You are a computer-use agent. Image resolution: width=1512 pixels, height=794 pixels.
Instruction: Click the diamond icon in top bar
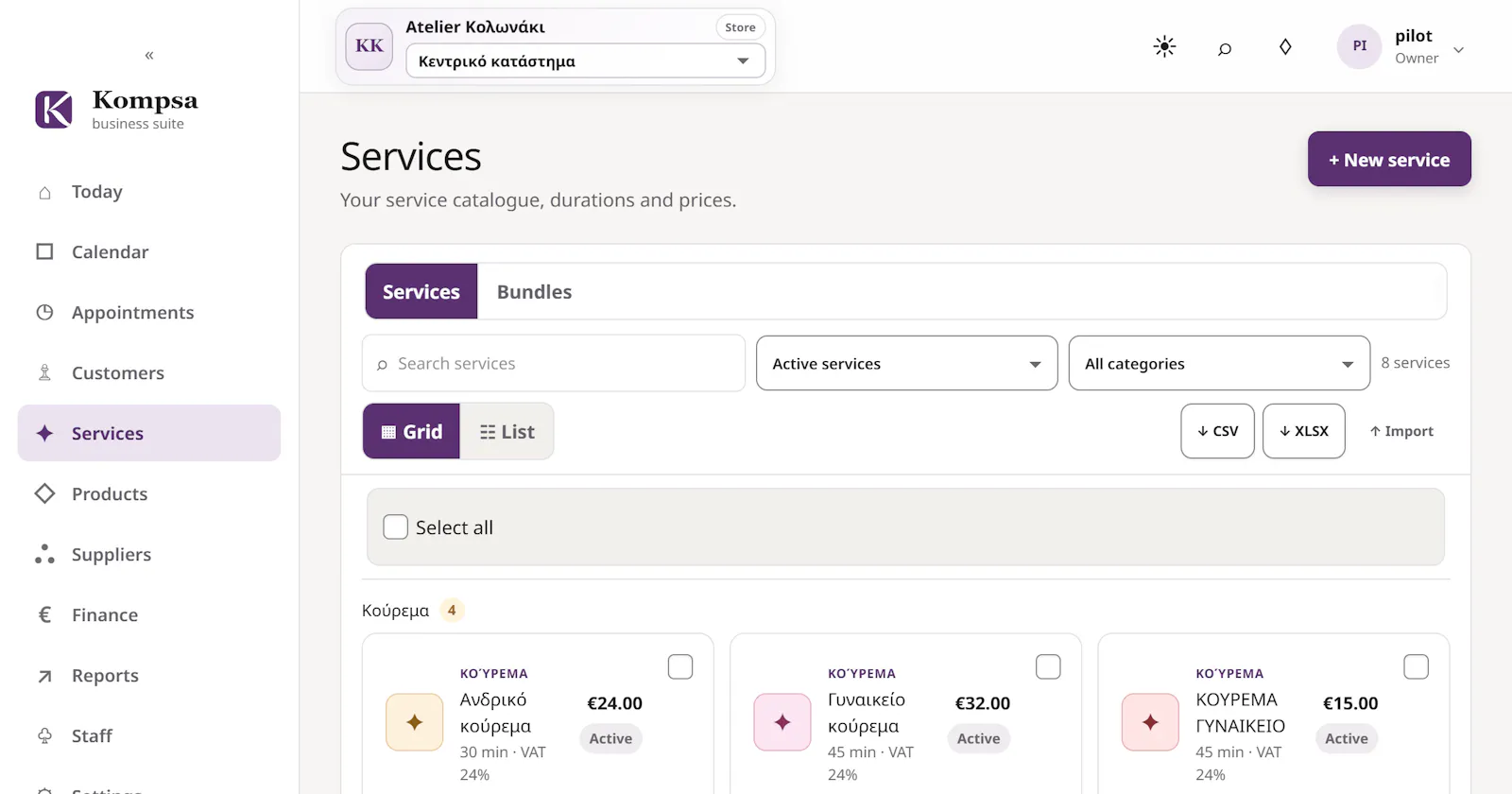coord(1285,46)
